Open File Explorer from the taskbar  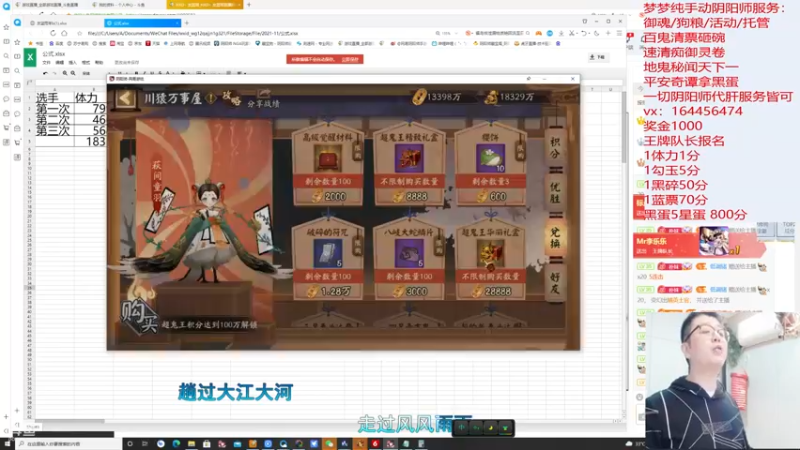191,444
